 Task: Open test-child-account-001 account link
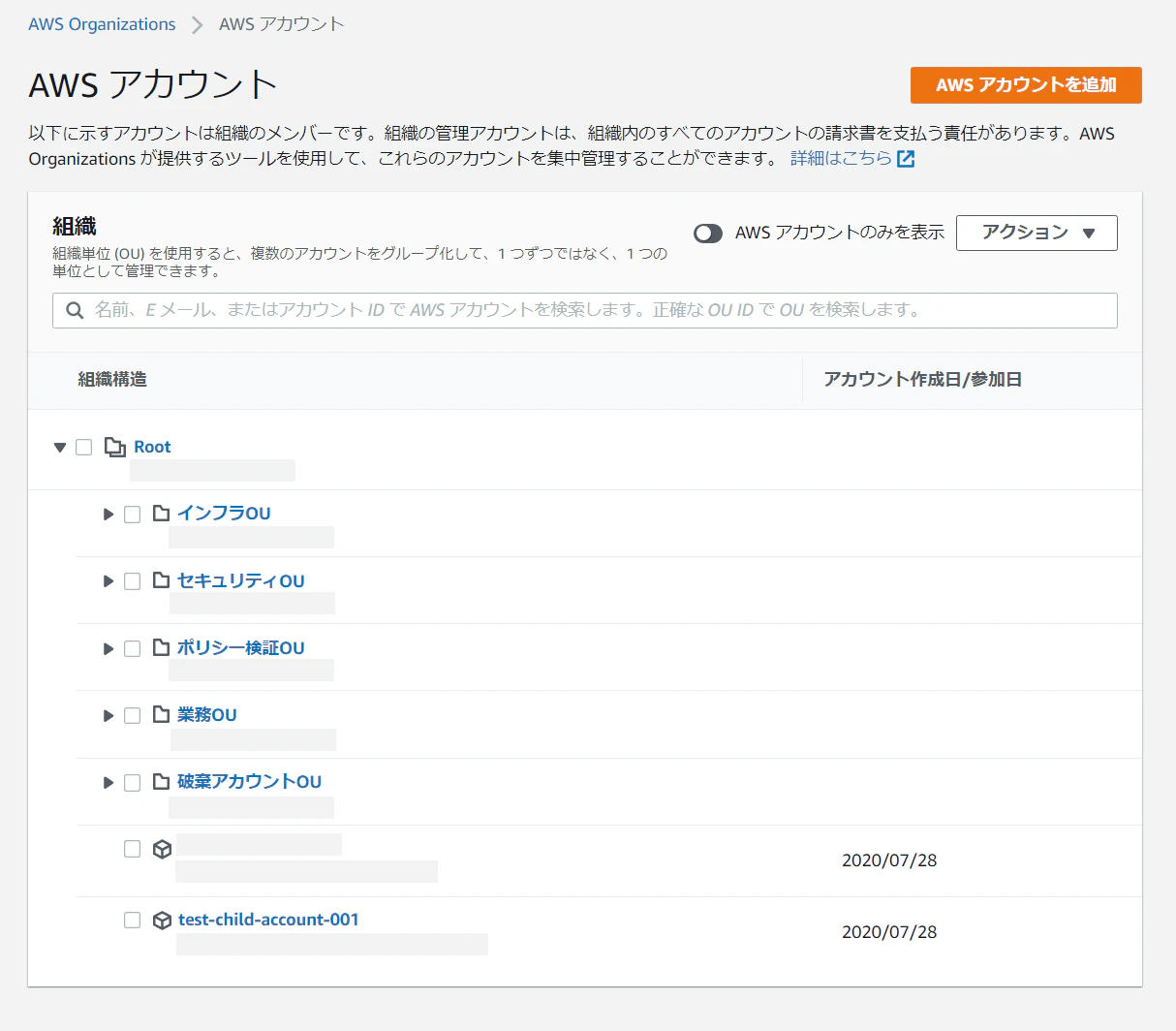point(268,920)
